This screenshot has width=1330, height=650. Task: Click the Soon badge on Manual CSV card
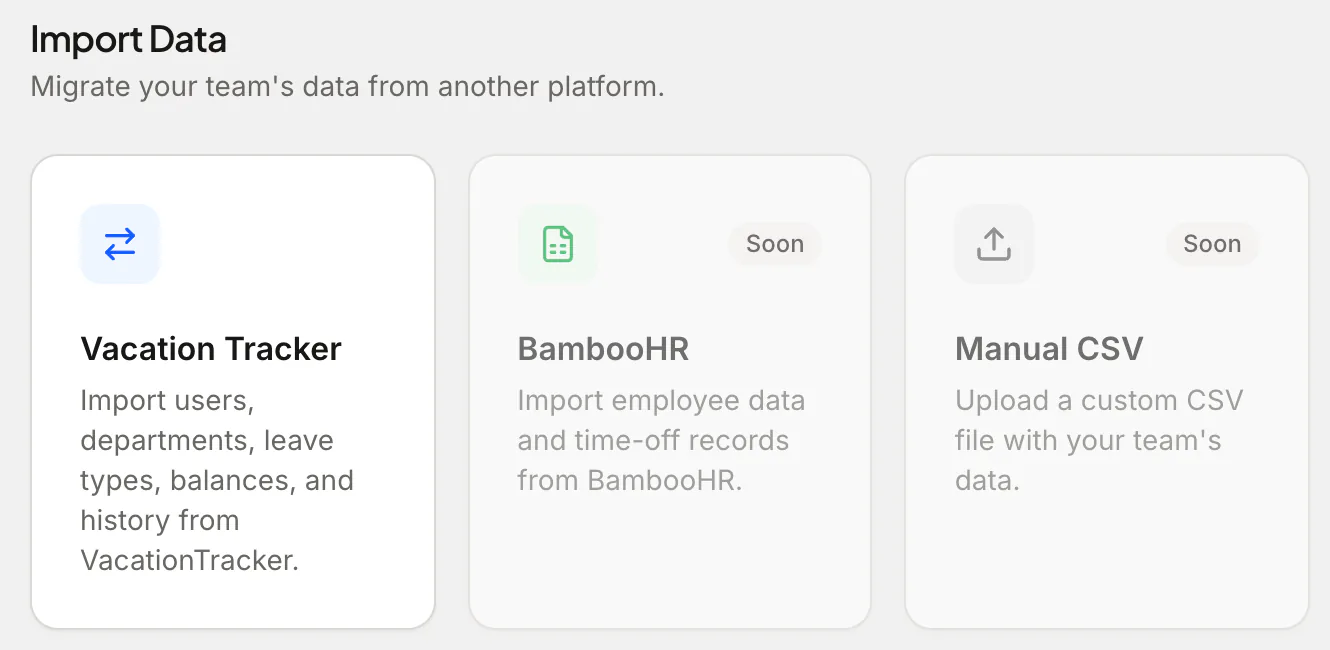[1212, 244]
